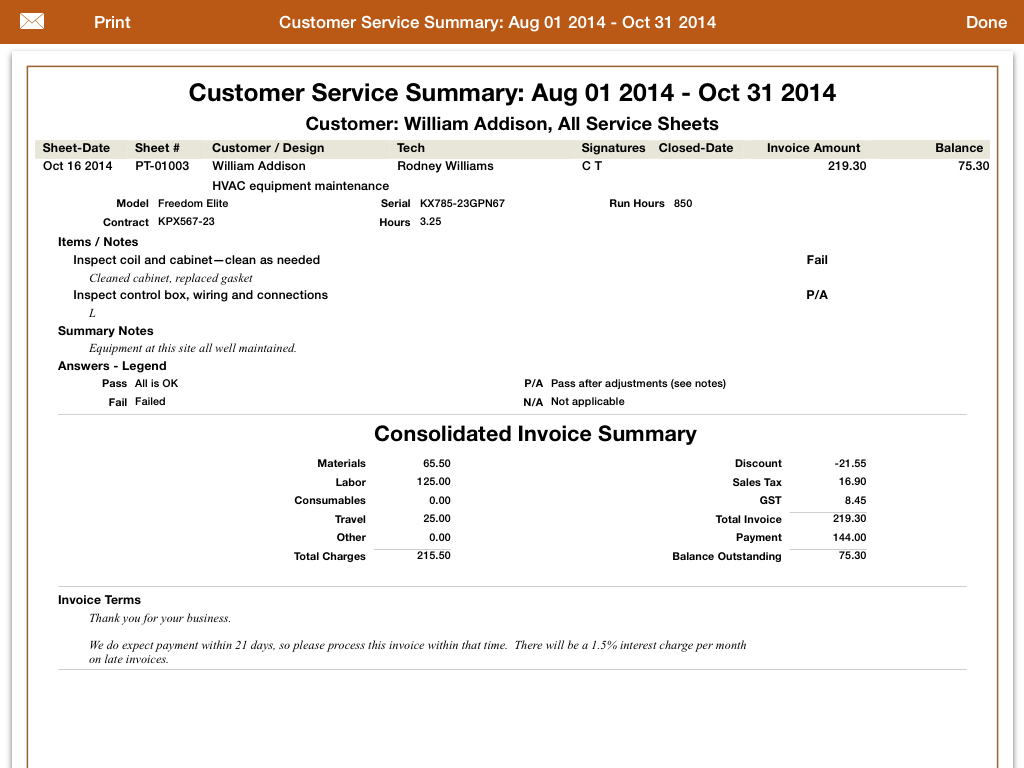1024x768 pixels.
Task: Click the Closed-Date column header
Action: pos(695,148)
